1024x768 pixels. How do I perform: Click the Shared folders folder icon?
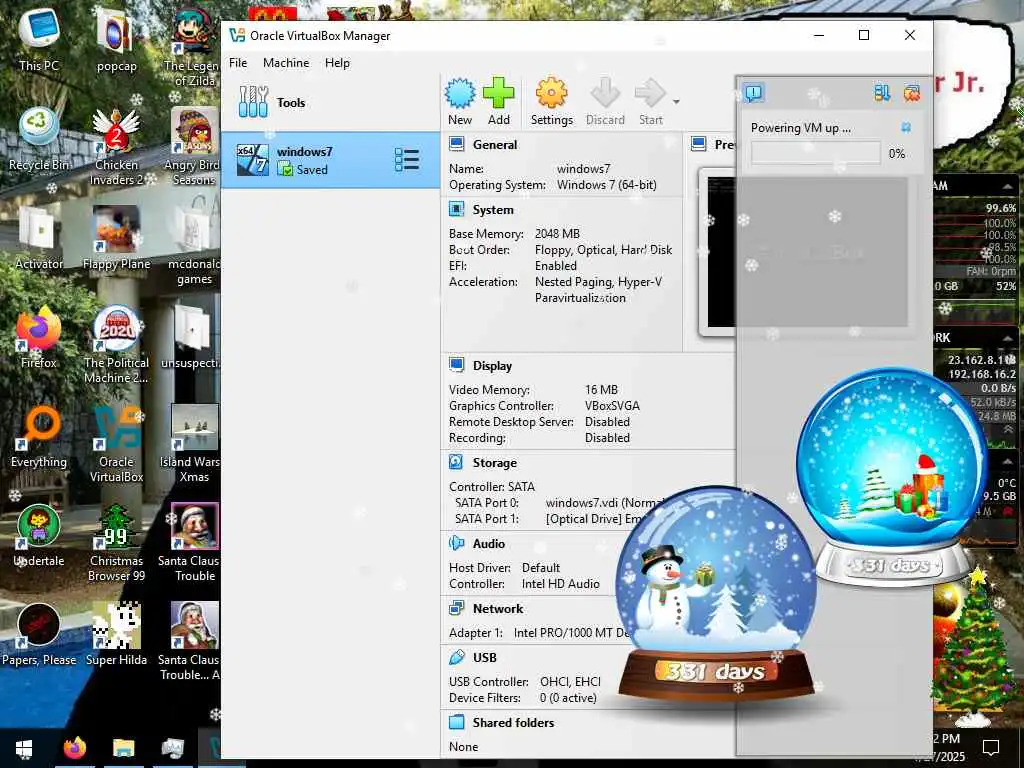click(x=456, y=722)
